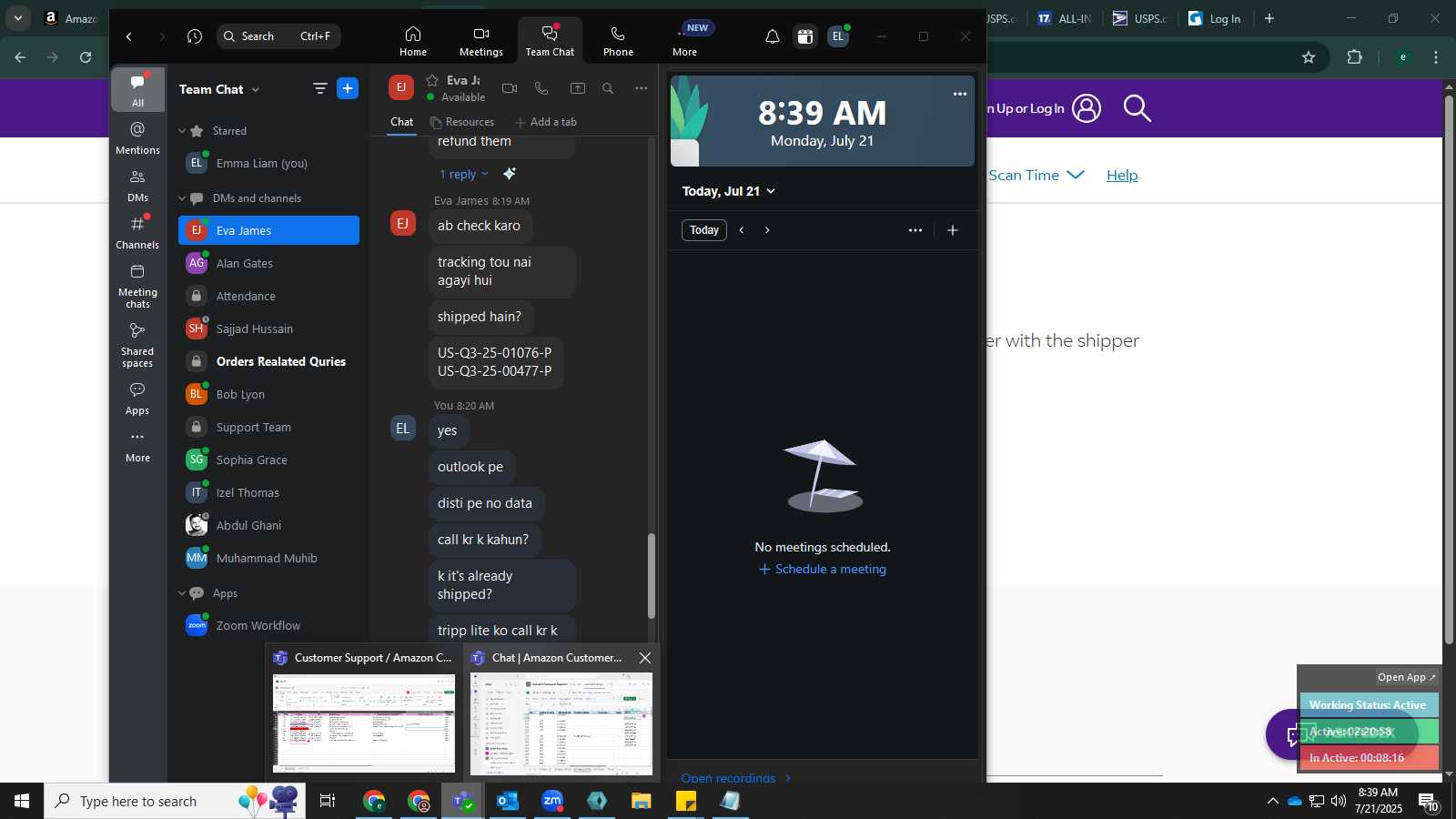The width and height of the screenshot is (1456, 819).
Task: Collapse the Starred section
Action: pyautogui.click(x=182, y=131)
